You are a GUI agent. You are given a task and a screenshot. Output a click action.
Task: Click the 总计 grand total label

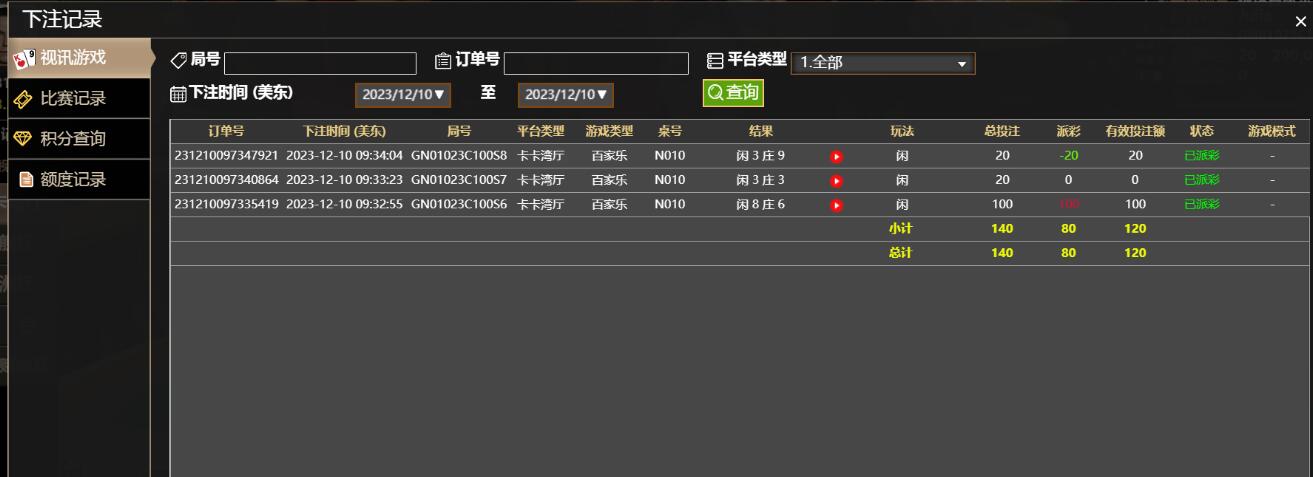(901, 253)
